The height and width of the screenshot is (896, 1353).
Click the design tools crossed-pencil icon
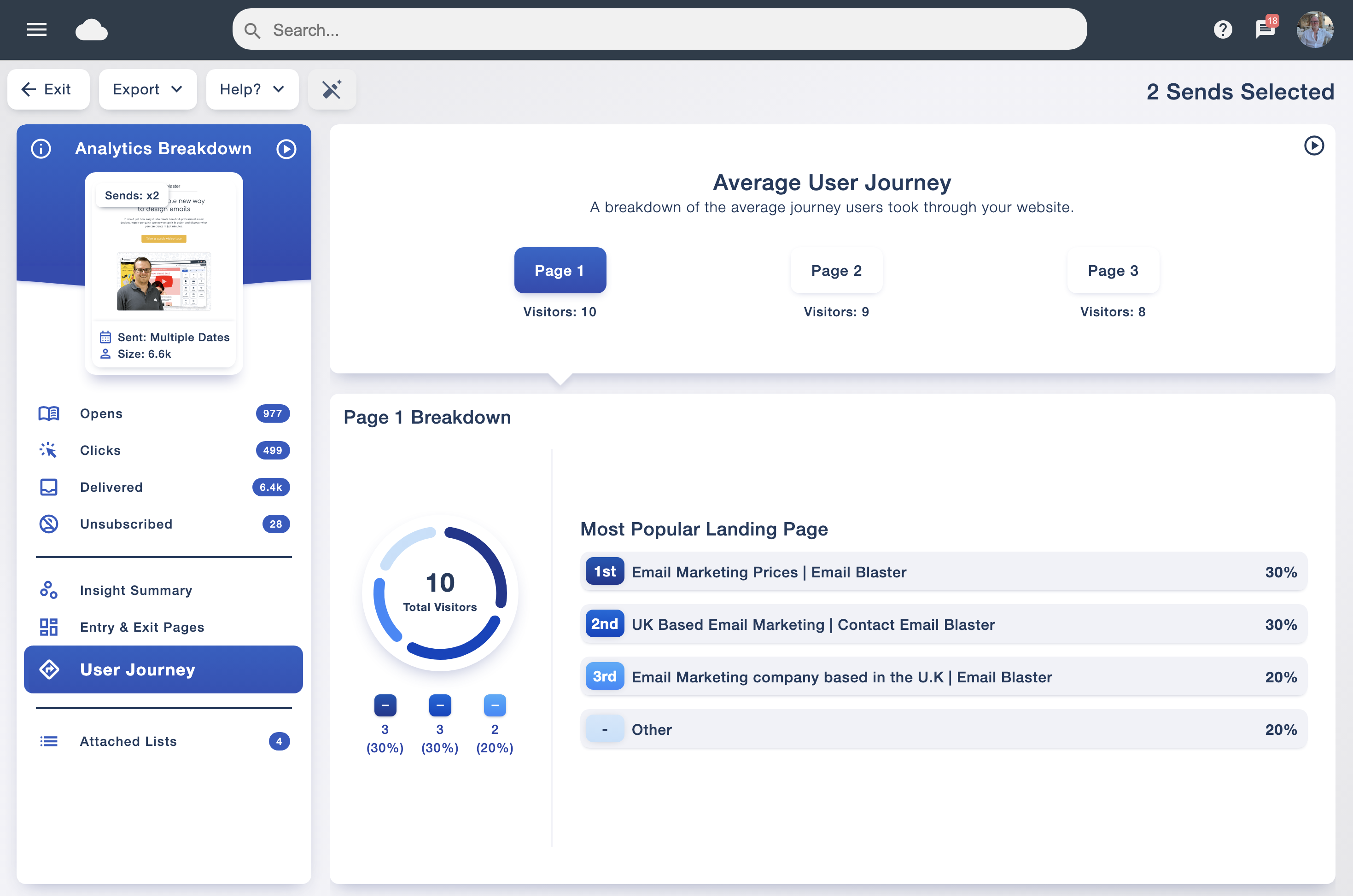click(332, 89)
